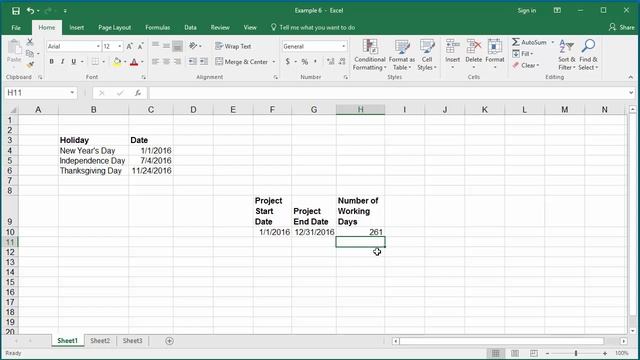The height and width of the screenshot is (360, 640).
Task: Open the Sheet2 worksheet tab
Action: point(100,341)
